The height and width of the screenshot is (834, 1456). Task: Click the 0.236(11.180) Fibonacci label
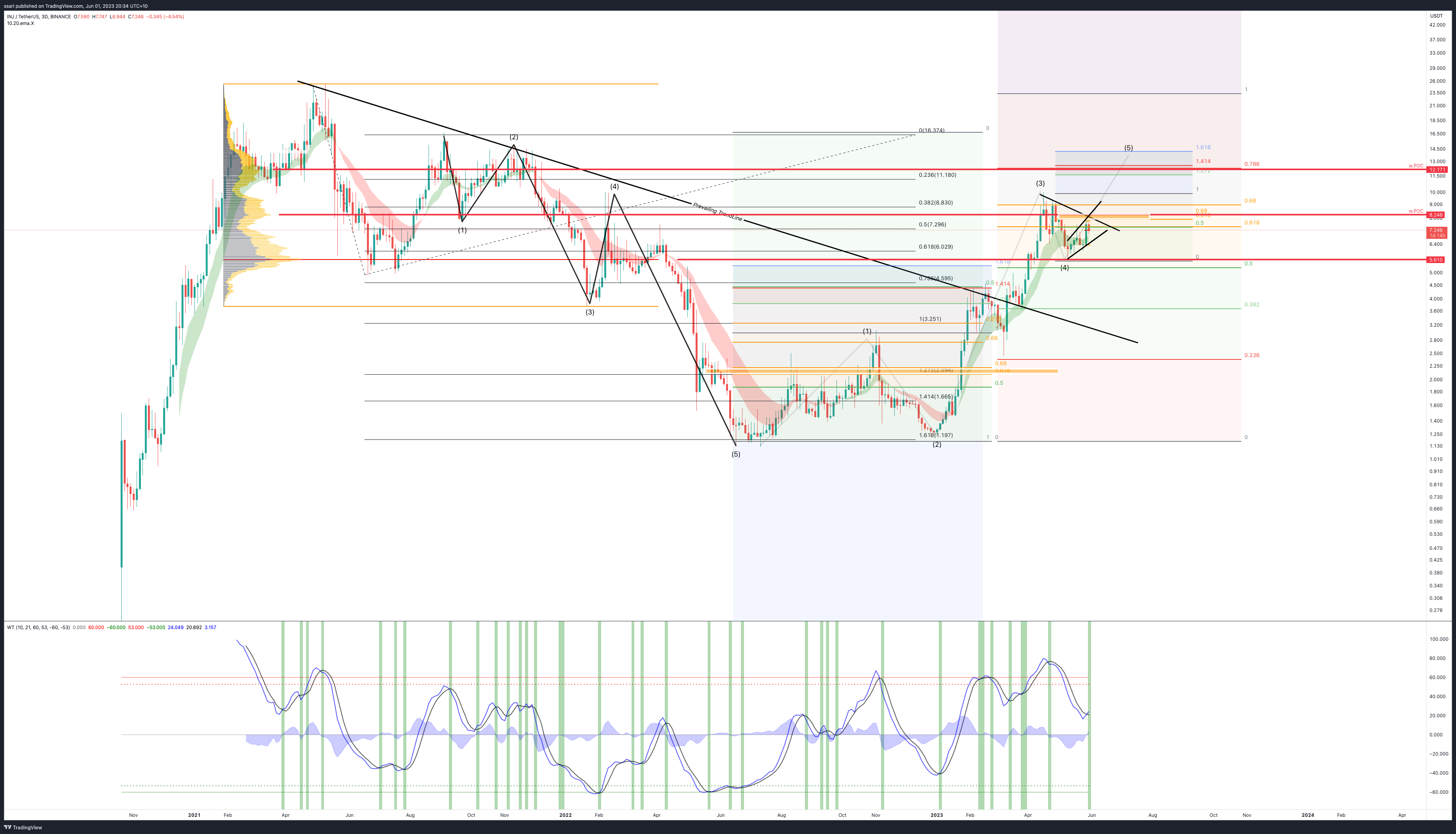click(x=937, y=175)
